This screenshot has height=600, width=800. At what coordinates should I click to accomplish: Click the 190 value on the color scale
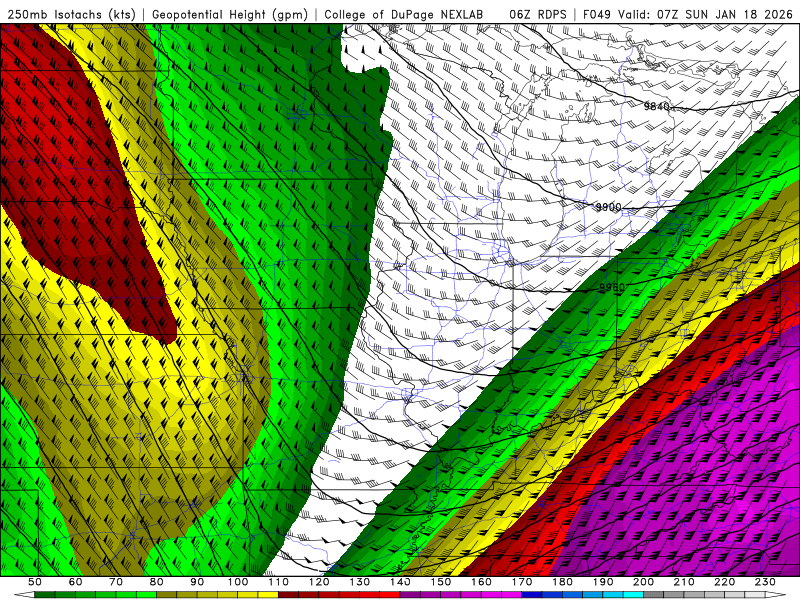603,582
